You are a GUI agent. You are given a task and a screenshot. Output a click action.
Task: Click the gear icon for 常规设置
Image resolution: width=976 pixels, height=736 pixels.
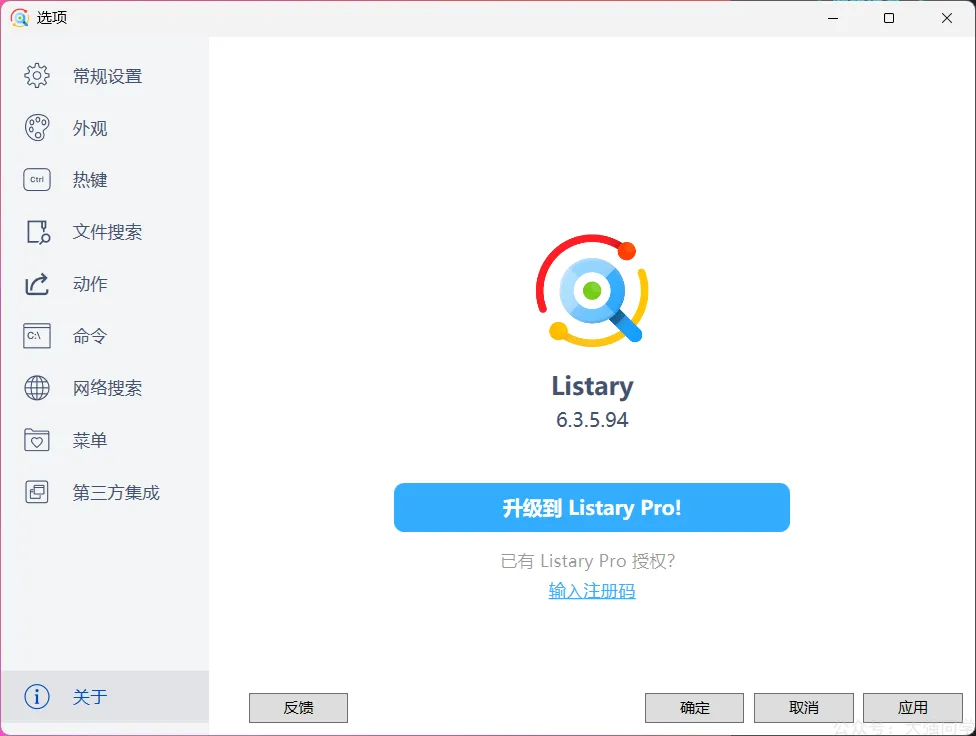pyautogui.click(x=37, y=76)
